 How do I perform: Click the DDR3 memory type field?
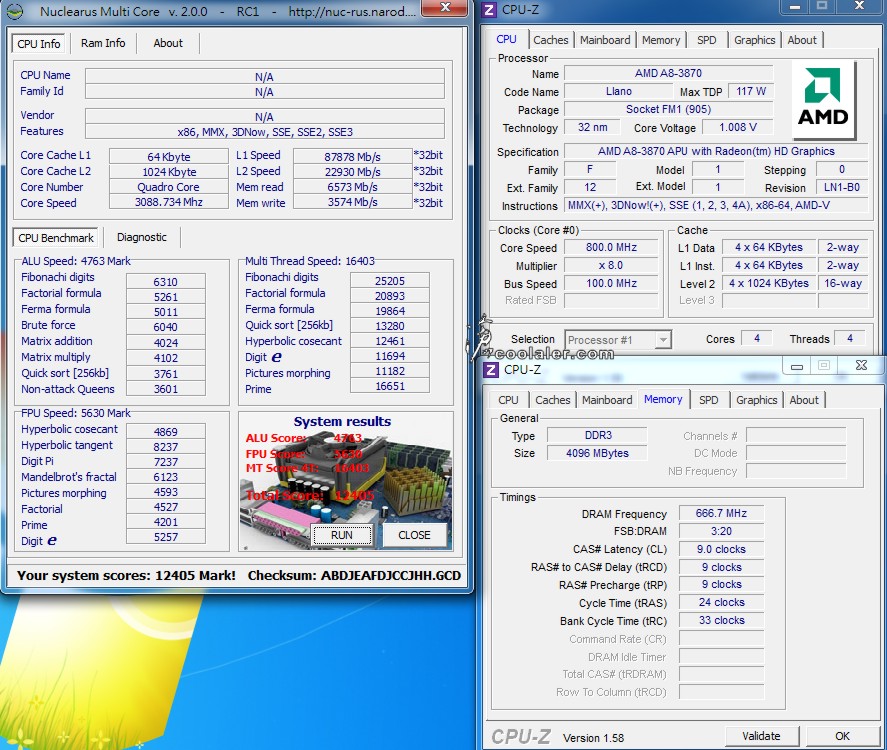597,436
